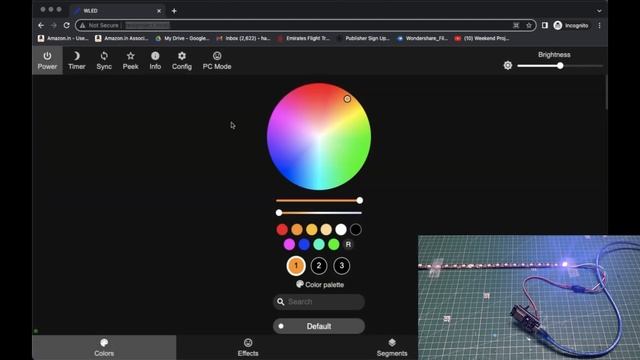Click the Incognito profile indicator

pos(571,25)
